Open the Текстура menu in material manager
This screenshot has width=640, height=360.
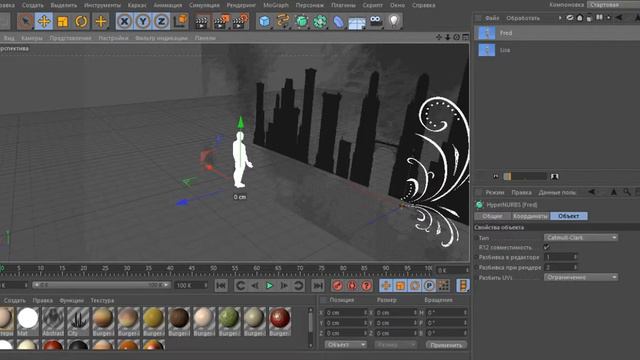tap(102, 300)
